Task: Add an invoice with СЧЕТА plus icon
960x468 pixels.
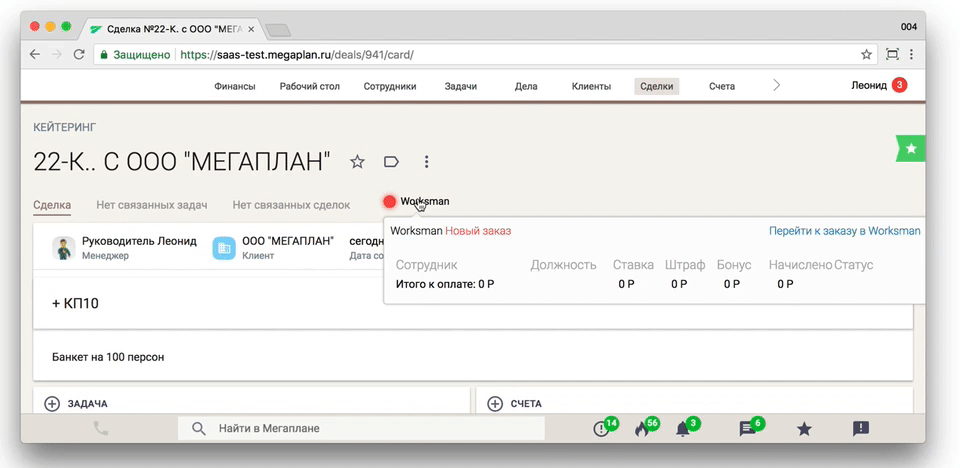Action: coord(494,404)
